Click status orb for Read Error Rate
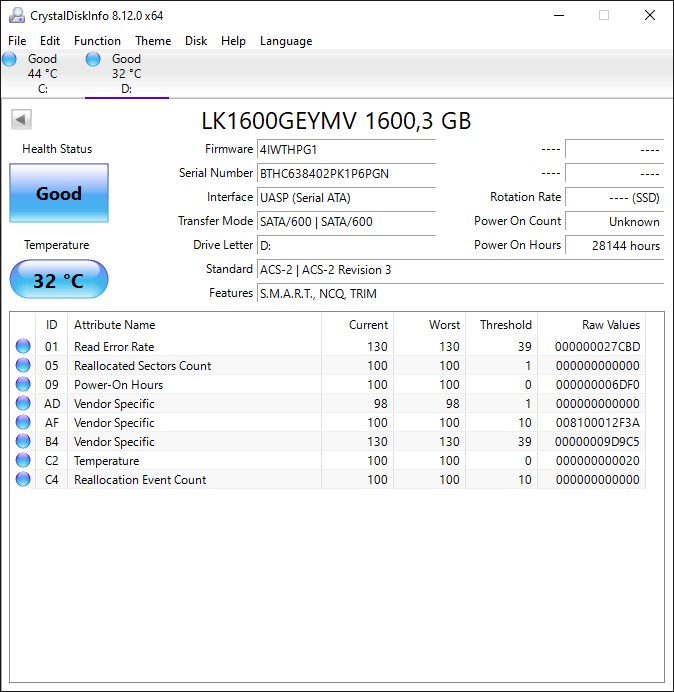 pos(23,346)
